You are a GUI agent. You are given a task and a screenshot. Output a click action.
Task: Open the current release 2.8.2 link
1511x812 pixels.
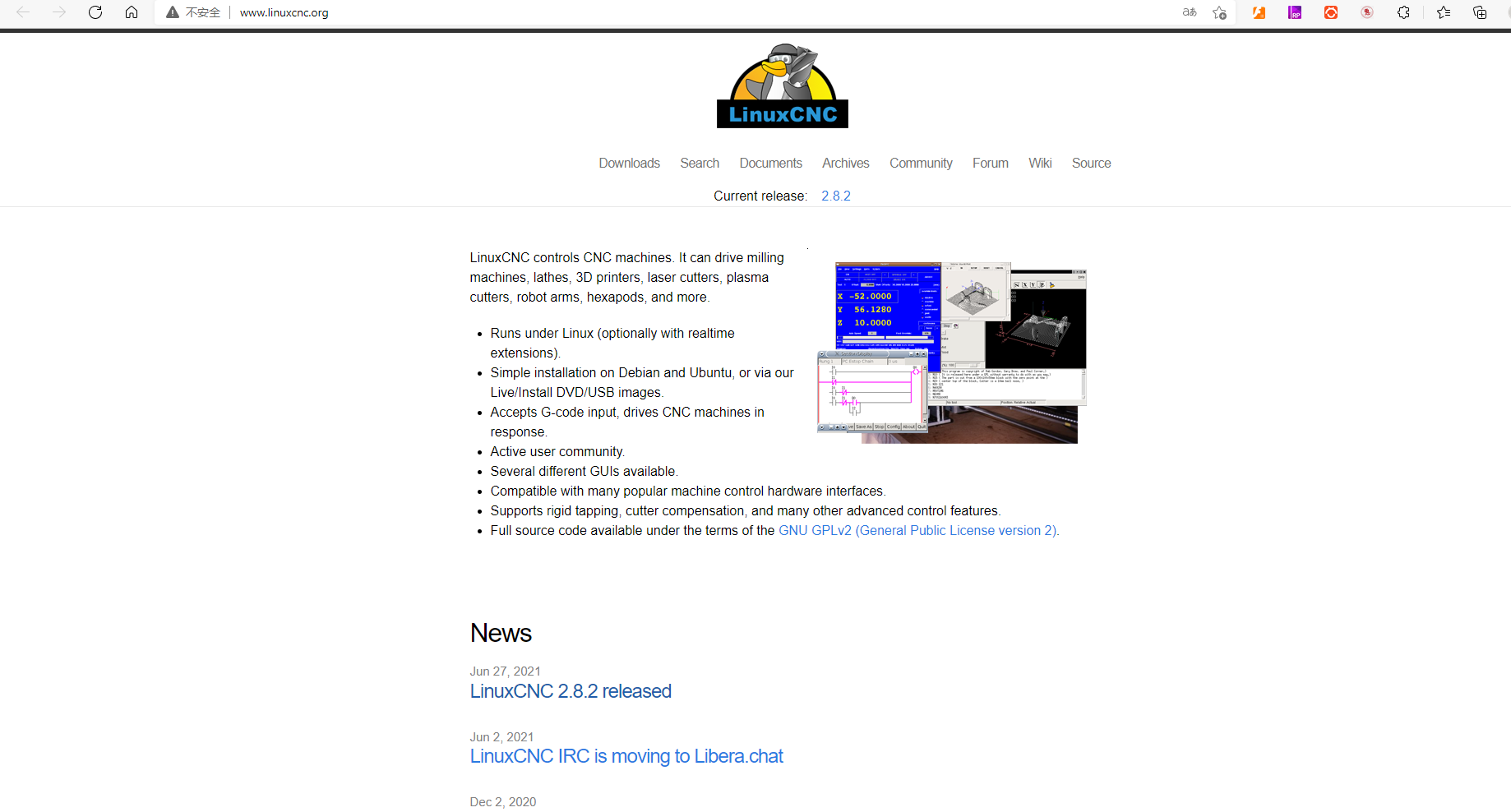click(x=836, y=196)
